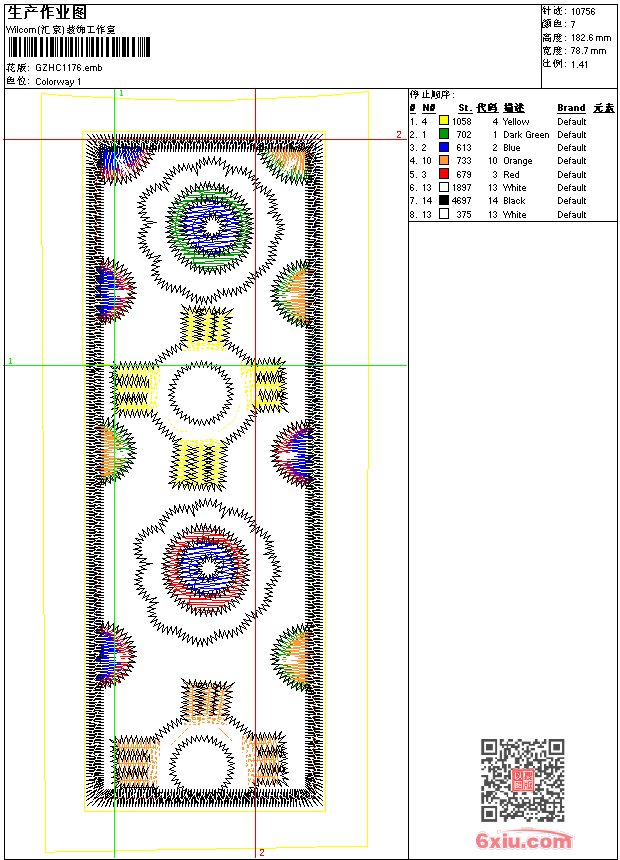Click the '生产作业图' title heading
The width and height of the screenshot is (620, 860).
[47, 13]
